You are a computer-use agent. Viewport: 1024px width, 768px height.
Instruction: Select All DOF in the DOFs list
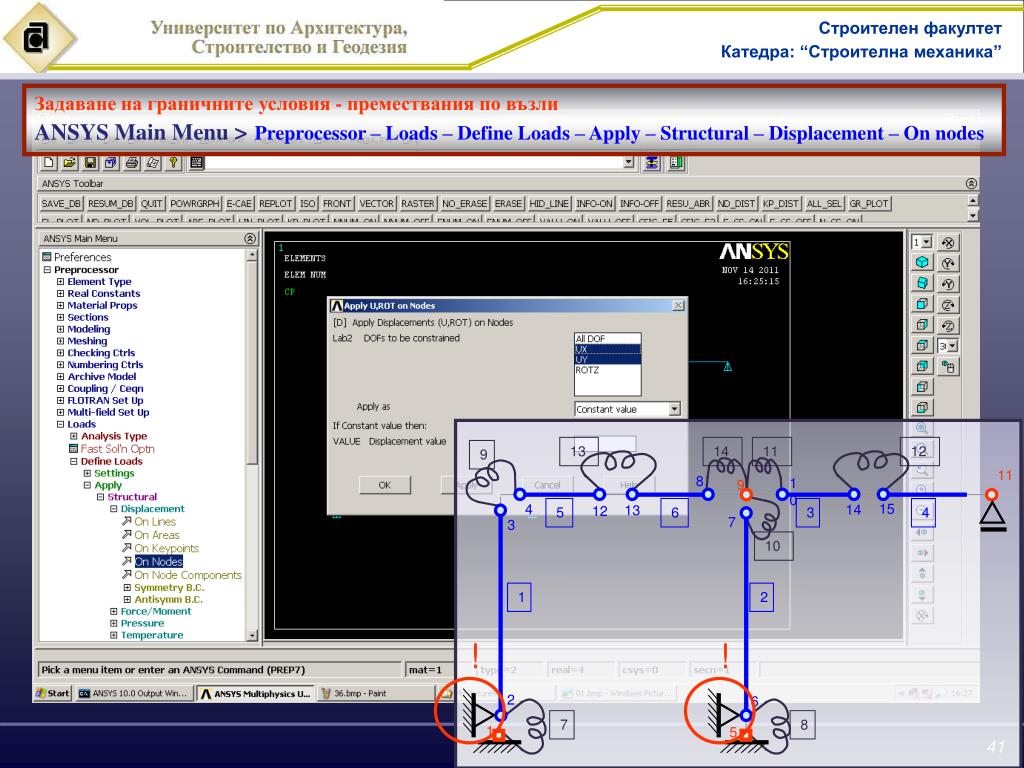coord(607,339)
